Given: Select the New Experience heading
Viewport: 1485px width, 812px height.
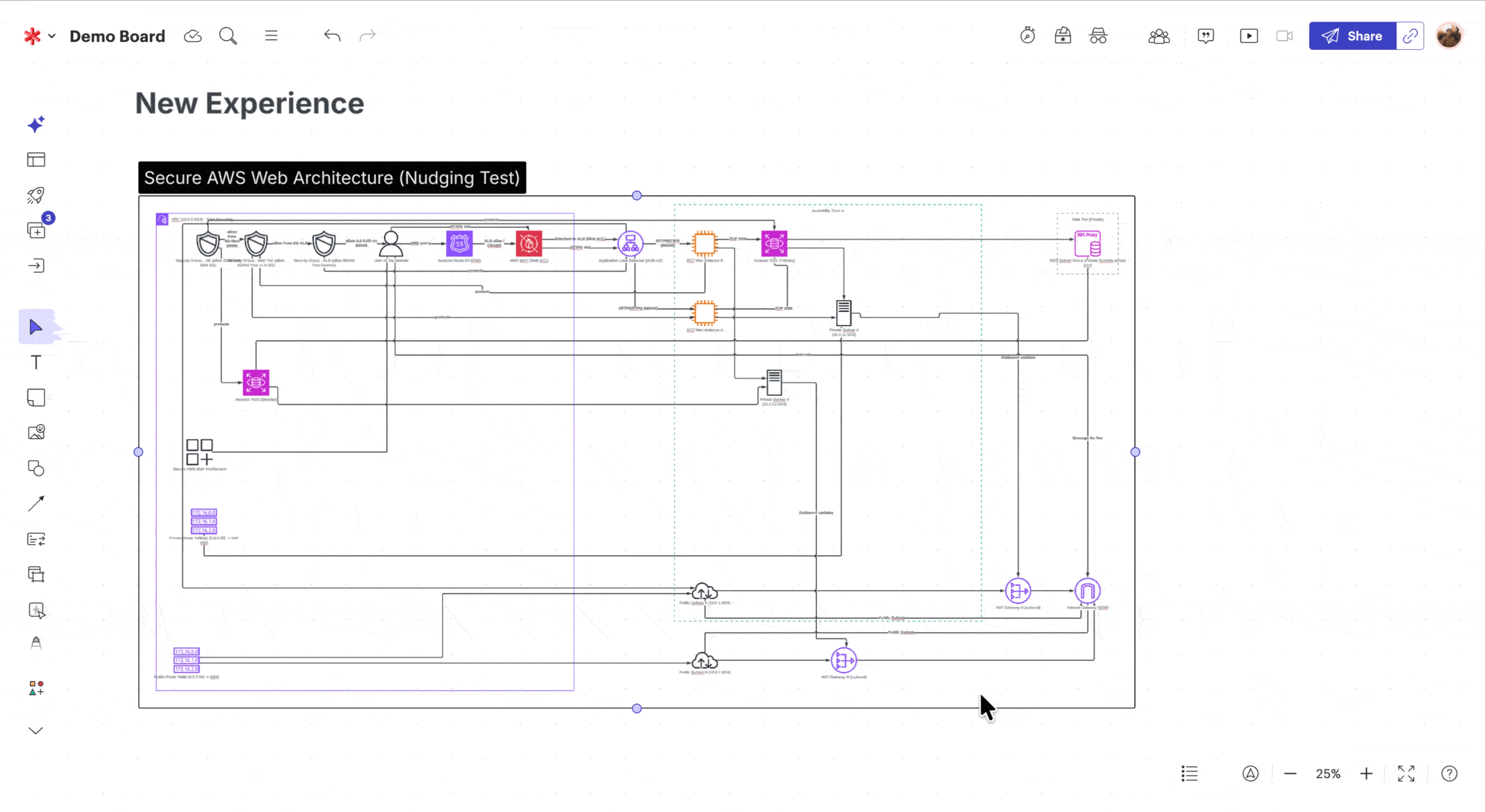Looking at the screenshot, I should (249, 104).
